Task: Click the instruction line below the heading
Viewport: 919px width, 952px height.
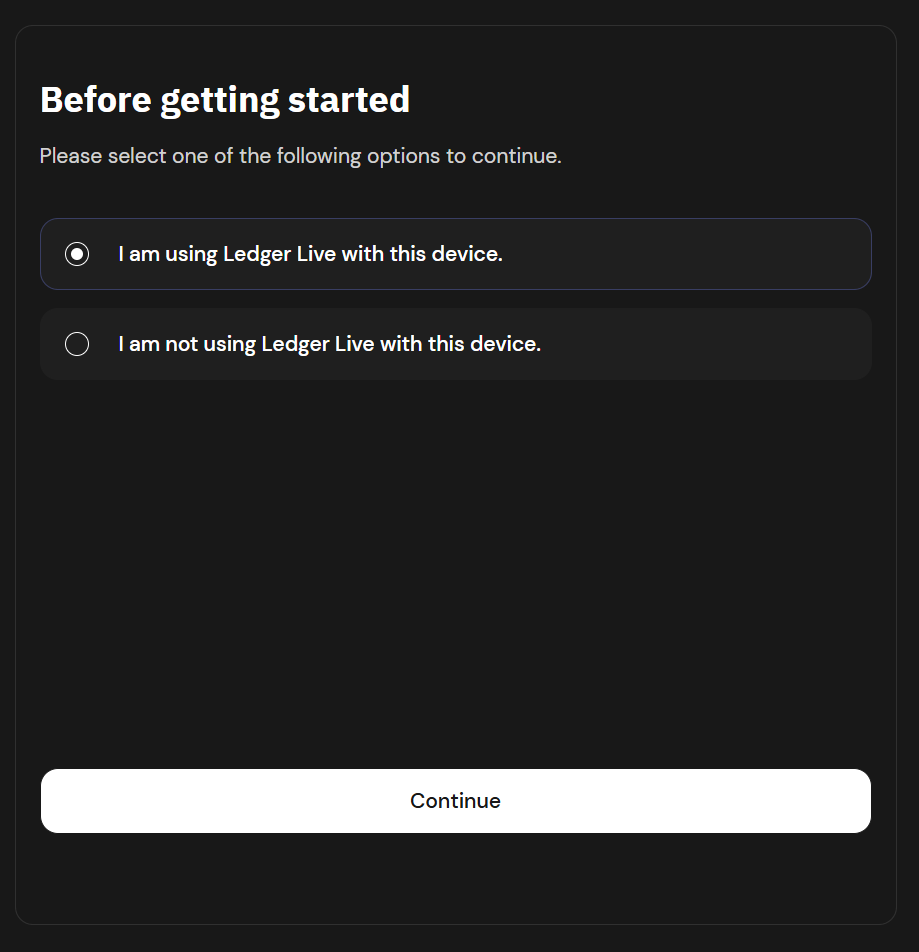Action: 300,155
